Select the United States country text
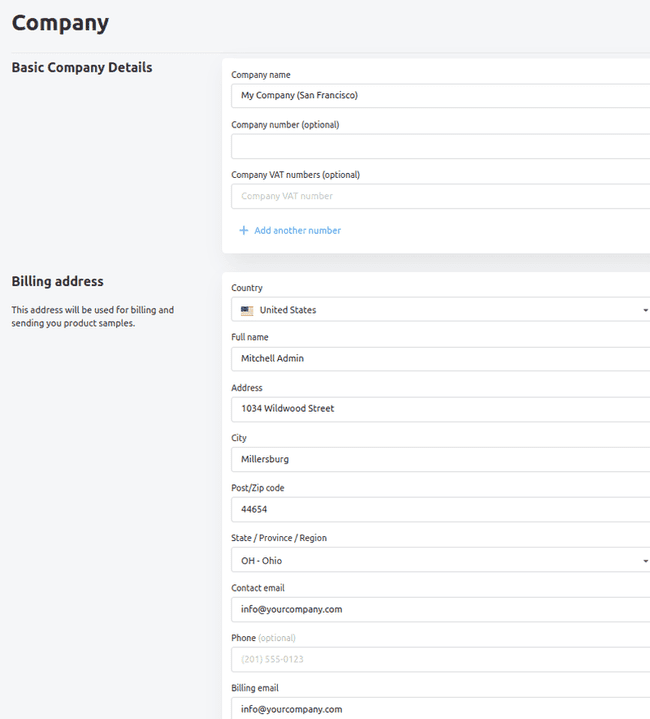Screen dimensions: 650x719 point(288,310)
